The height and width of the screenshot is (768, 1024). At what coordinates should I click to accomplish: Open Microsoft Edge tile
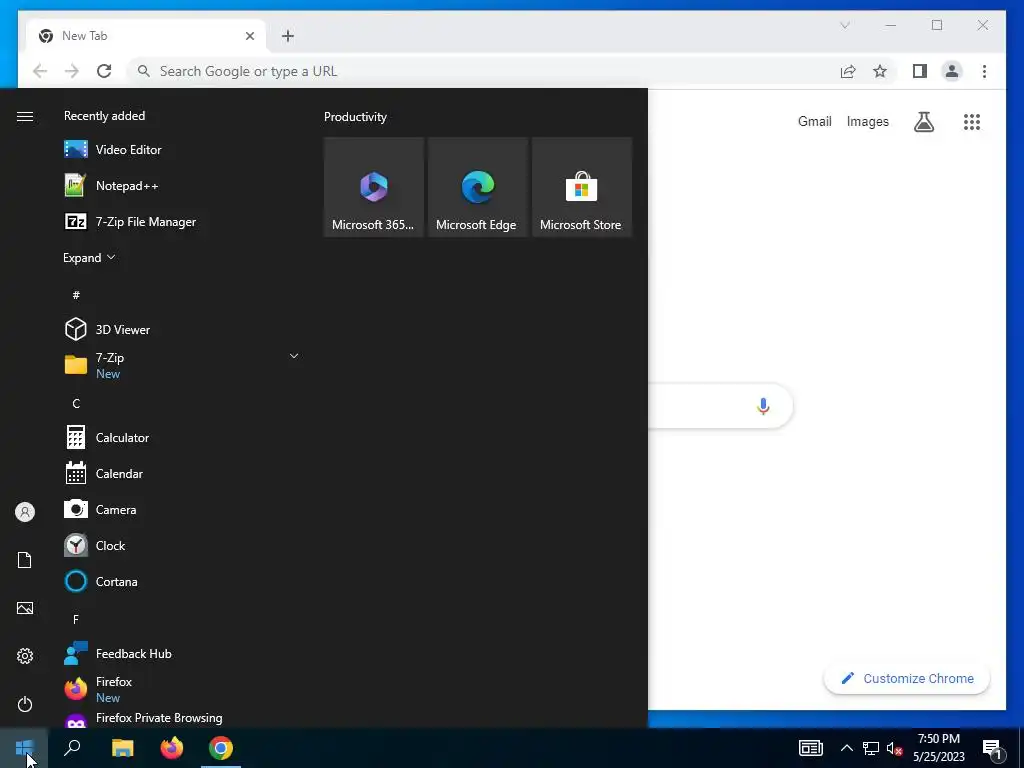(x=477, y=187)
